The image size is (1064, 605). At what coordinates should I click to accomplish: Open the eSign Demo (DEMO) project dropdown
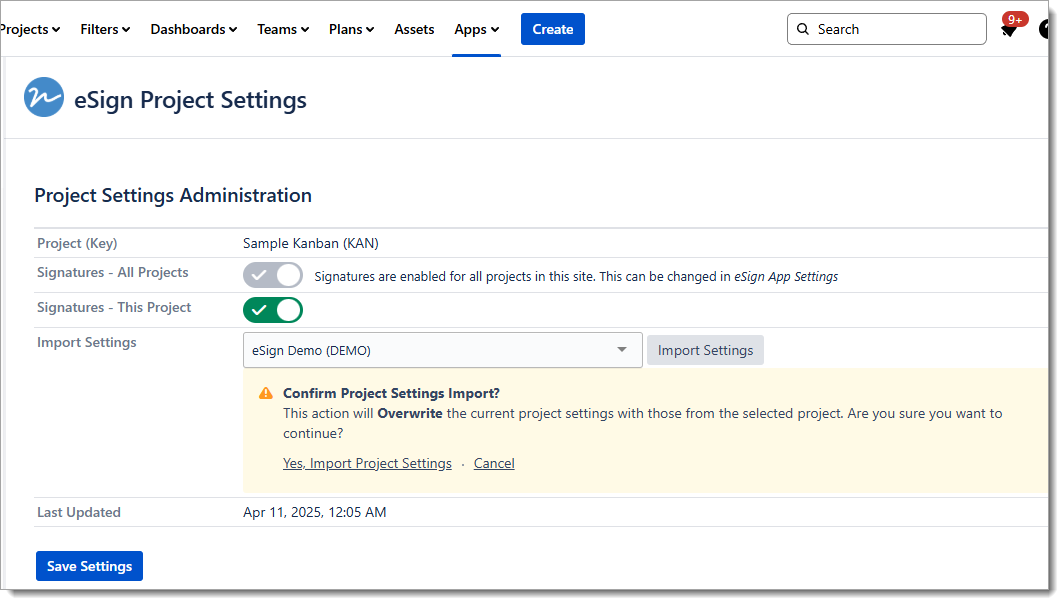click(442, 350)
